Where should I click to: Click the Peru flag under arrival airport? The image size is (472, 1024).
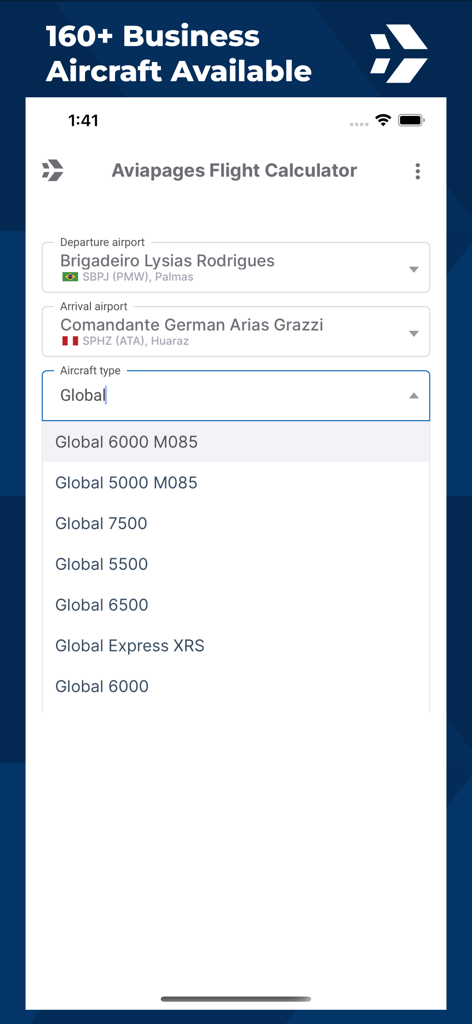pyautogui.click(x=70, y=341)
